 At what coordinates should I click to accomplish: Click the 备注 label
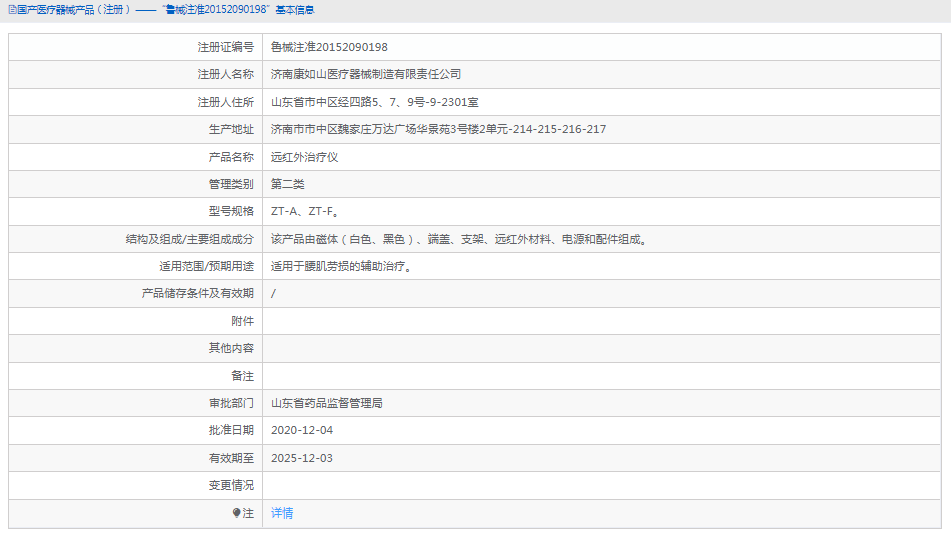tap(243, 376)
